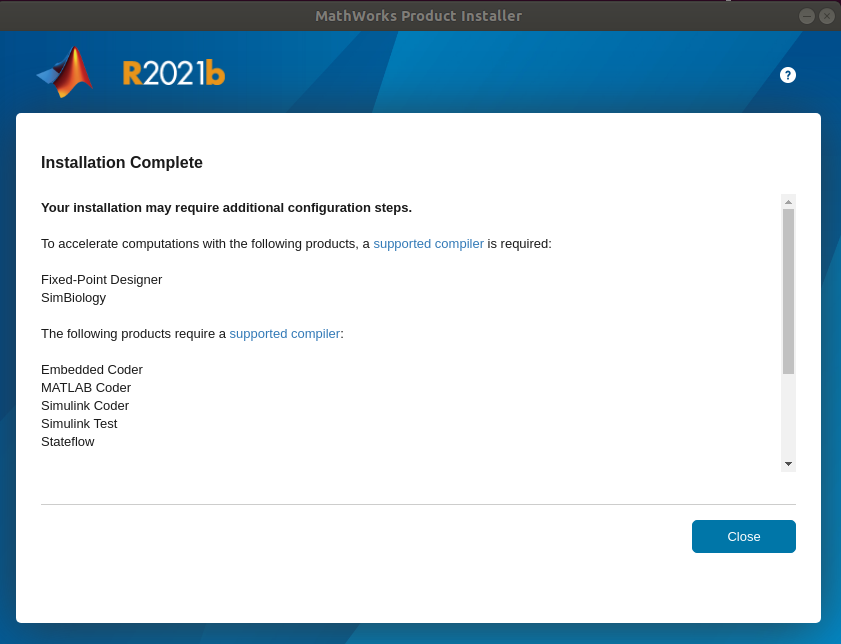Open first supported compiler link, accelerate computations
Image resolution: width=841 pixels, height=644 pixels.
(x=428, y=244)
